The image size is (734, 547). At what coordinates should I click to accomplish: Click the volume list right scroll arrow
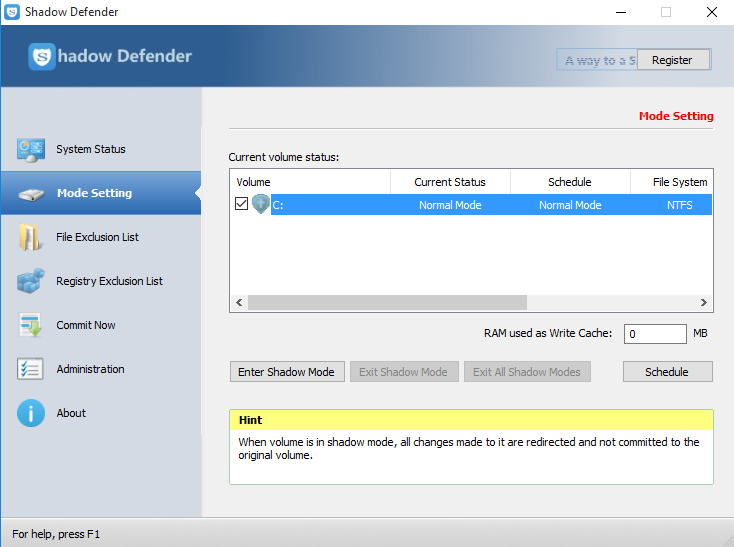704,303
